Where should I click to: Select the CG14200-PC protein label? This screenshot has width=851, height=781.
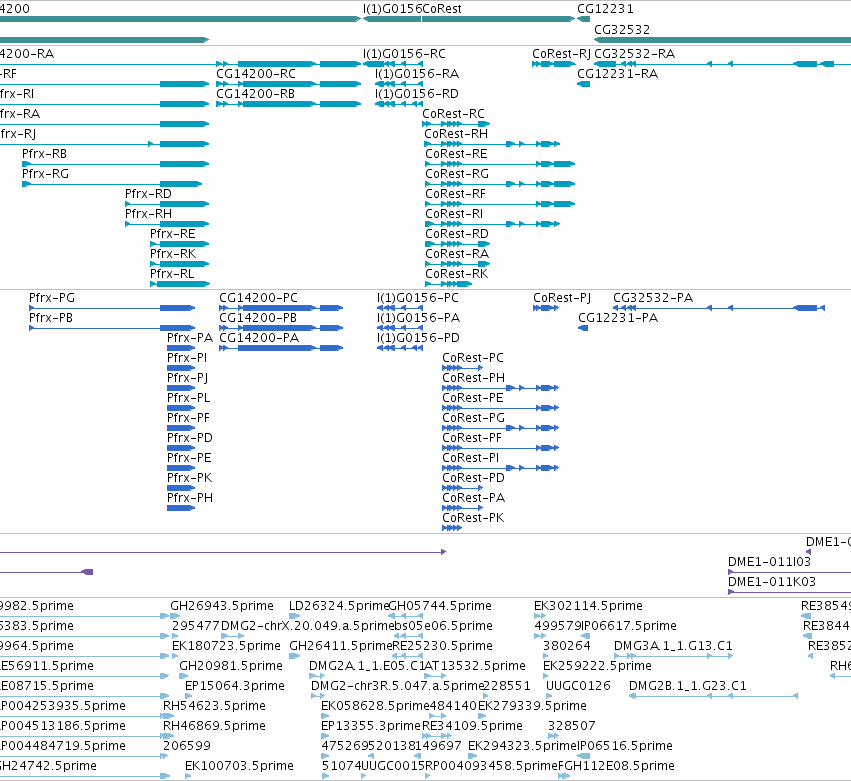[258, 298]
